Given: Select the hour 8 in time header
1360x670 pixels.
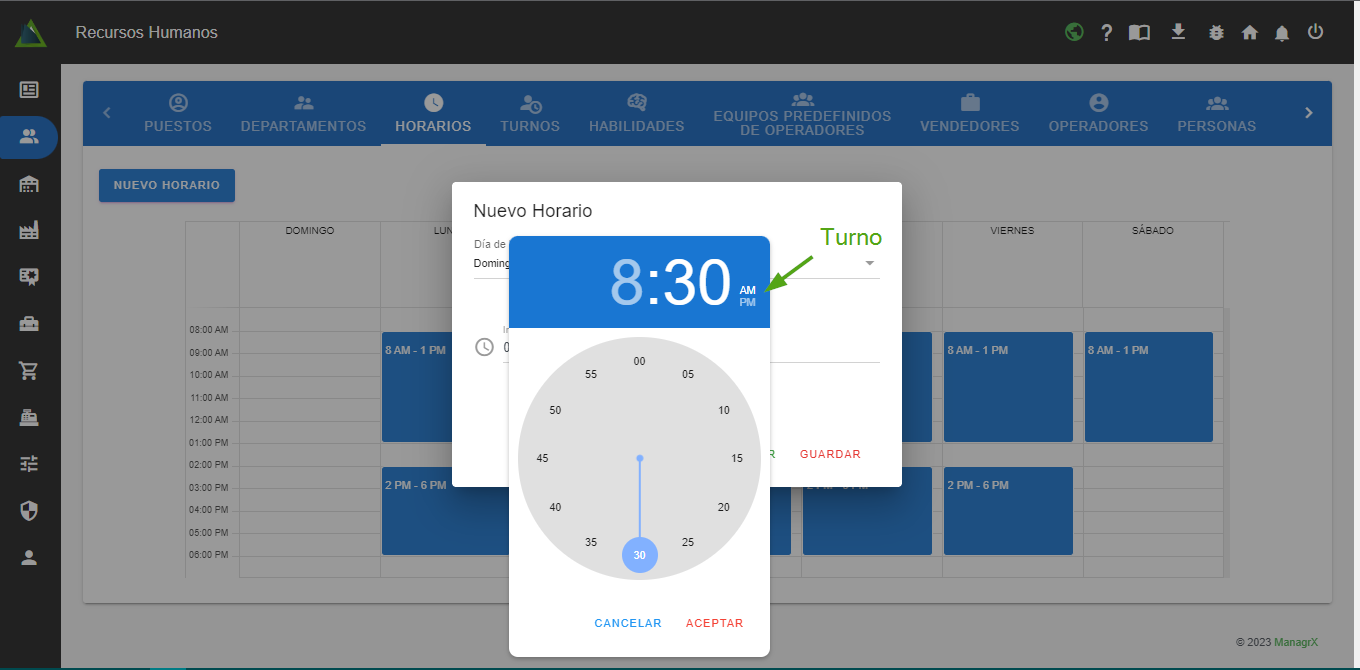Looking at the screenshot, I should pos(626,284).
